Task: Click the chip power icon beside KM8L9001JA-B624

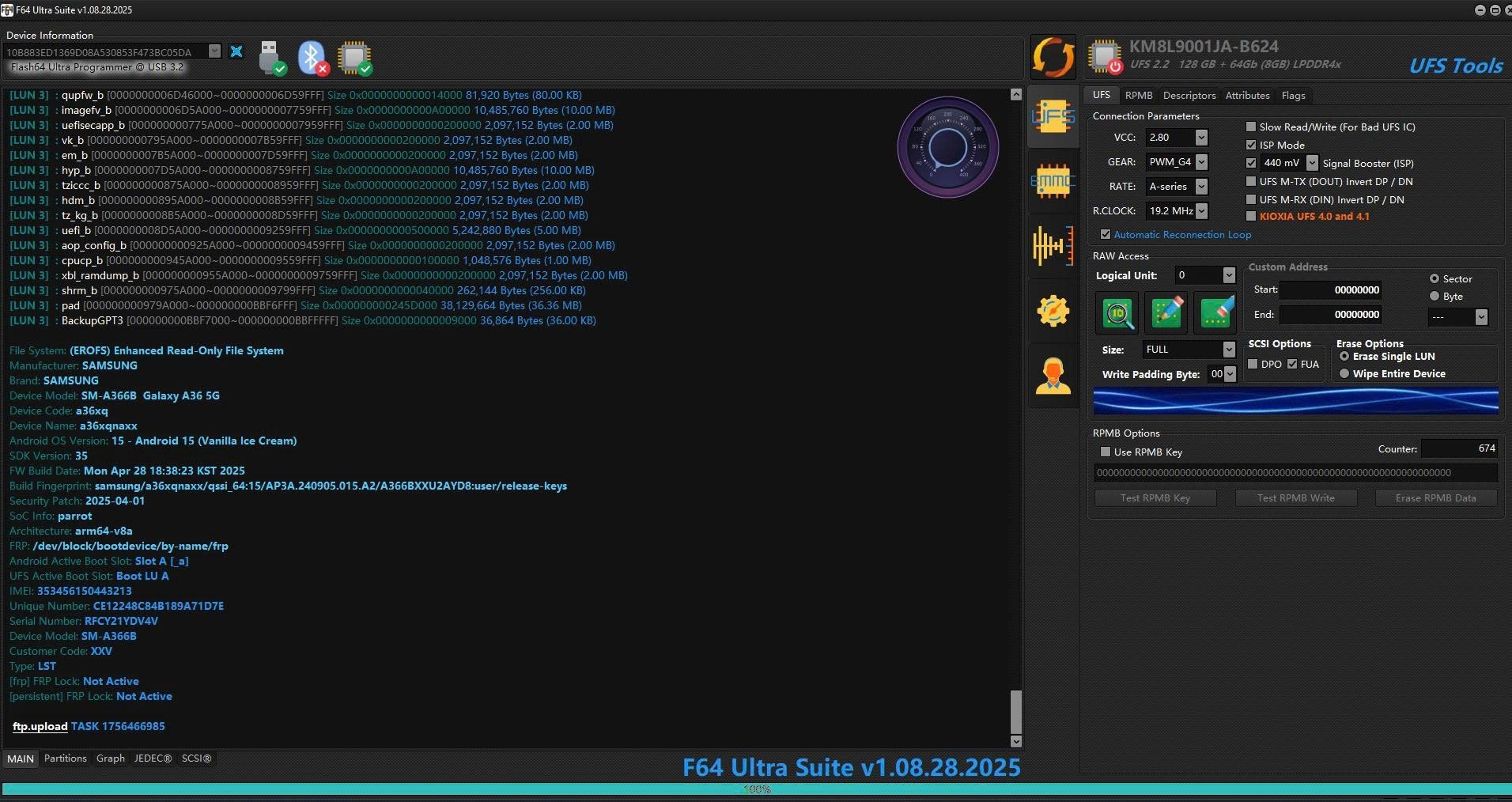Action: point(1105,57)
